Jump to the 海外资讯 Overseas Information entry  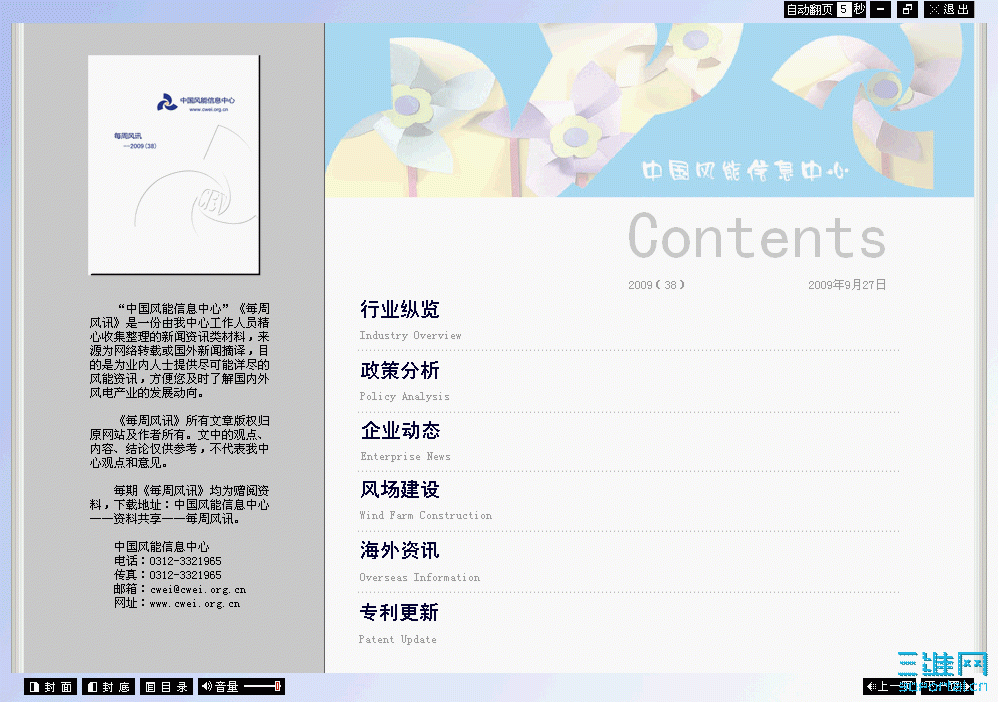398,551
